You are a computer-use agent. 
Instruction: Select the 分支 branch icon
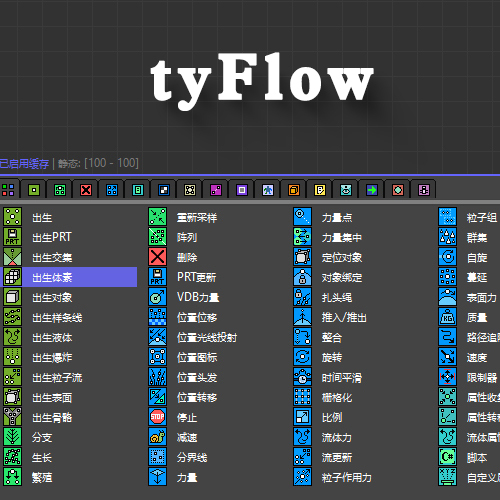point(12,436)
